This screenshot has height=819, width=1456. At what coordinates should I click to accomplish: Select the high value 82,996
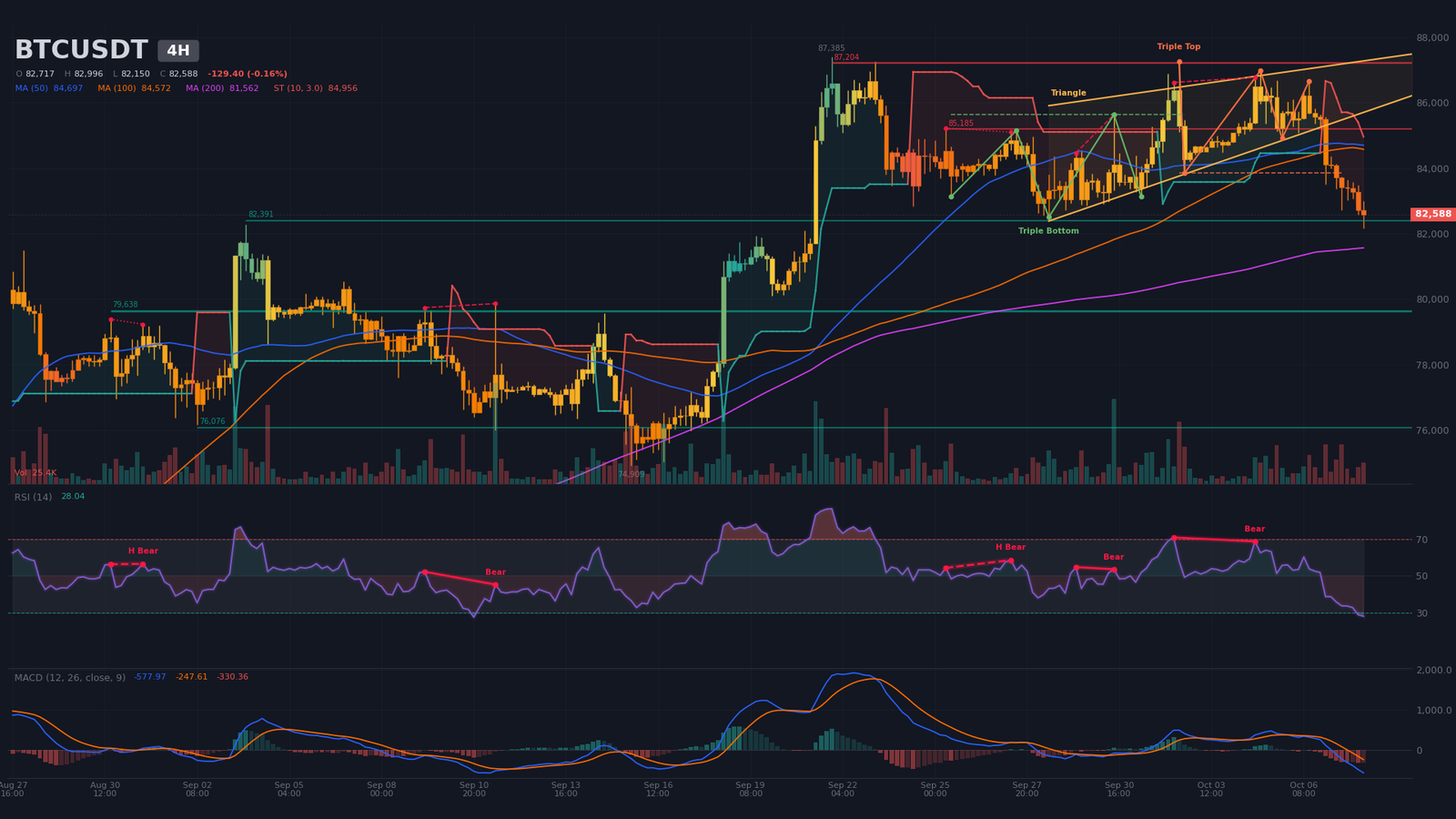click(88, 74)
